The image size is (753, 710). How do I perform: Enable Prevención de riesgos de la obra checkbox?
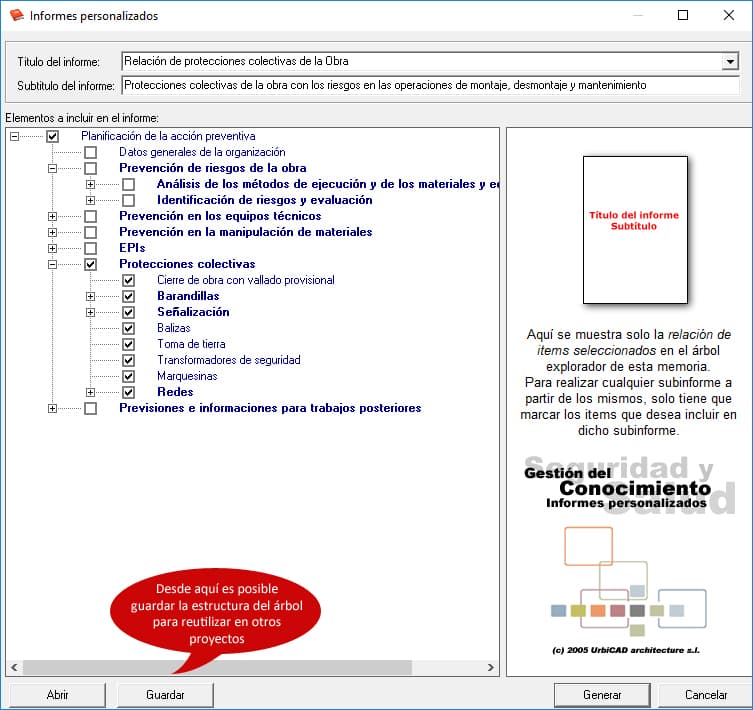pyautogui.click(x=90, y=169)
